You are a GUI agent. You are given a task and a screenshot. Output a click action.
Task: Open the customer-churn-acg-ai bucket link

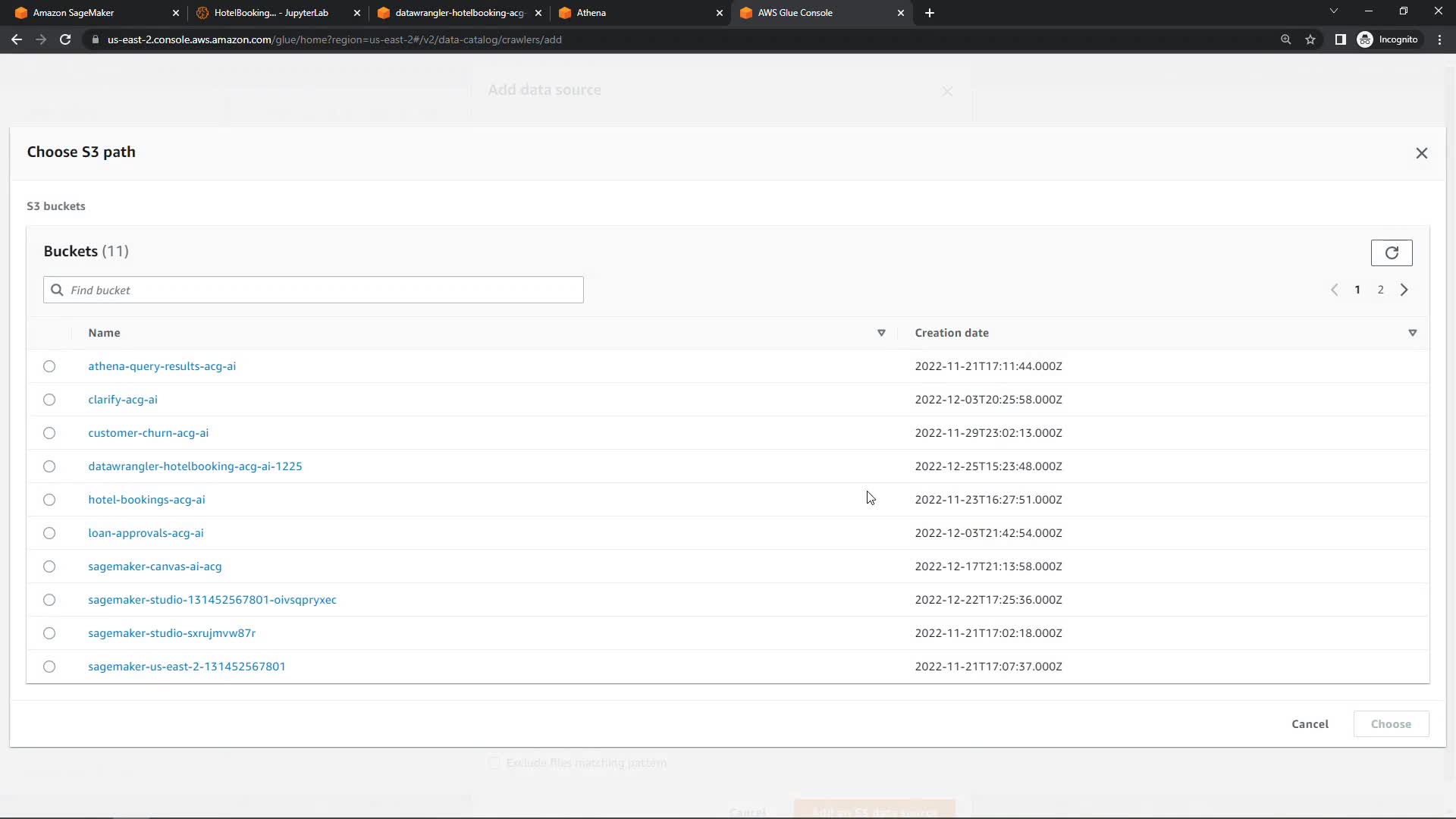click(x=148, y=433)
